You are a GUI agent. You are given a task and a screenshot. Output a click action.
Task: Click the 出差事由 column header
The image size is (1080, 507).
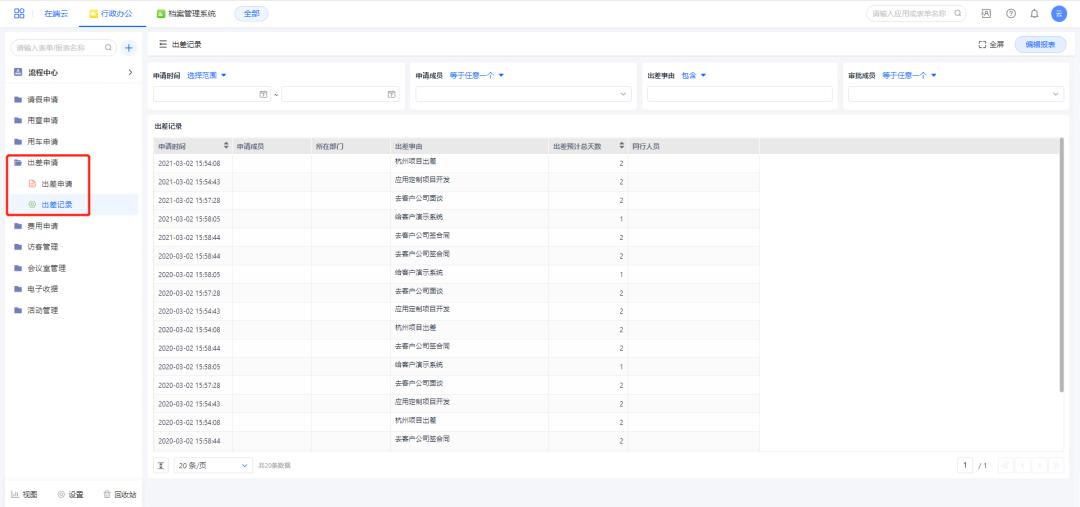(469, 146)
